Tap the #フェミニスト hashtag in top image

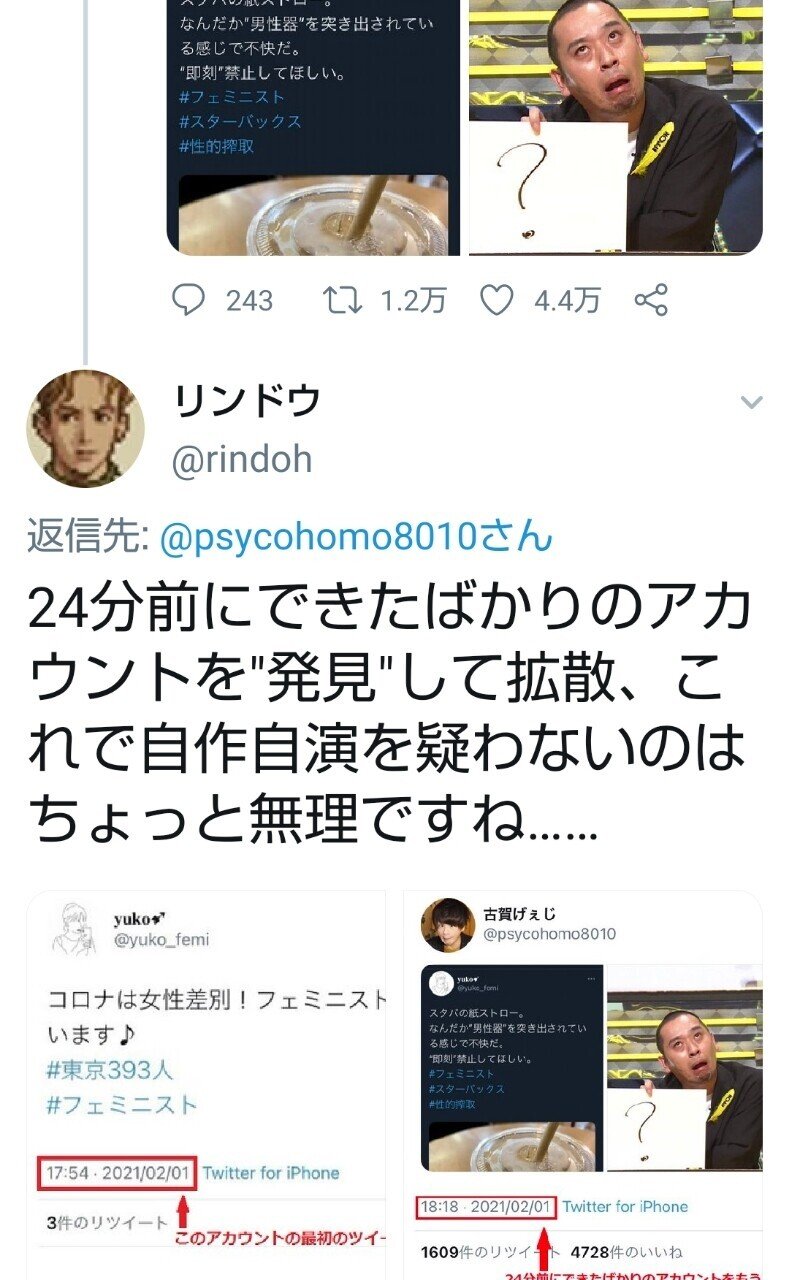tap(232, 97)
